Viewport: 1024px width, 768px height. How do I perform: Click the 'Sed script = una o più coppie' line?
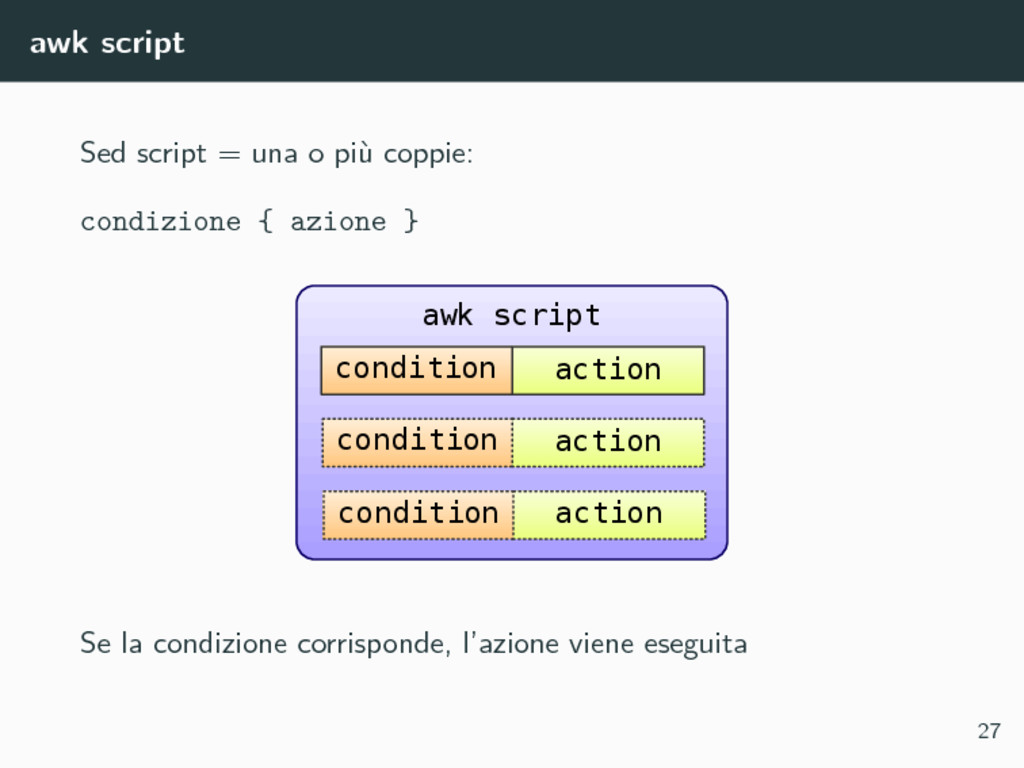[x=276, y=154]
